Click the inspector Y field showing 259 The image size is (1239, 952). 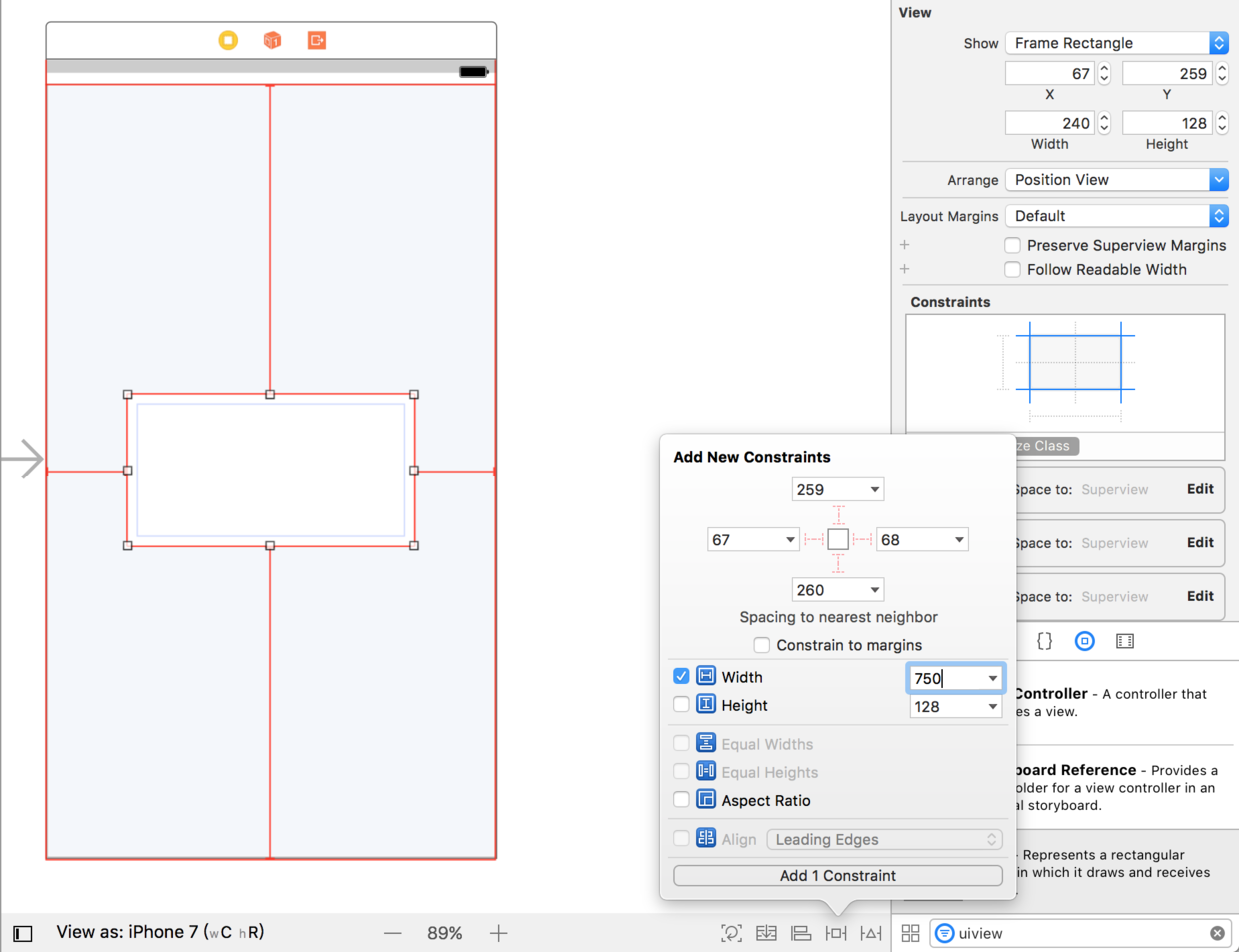coord(1167,73)
